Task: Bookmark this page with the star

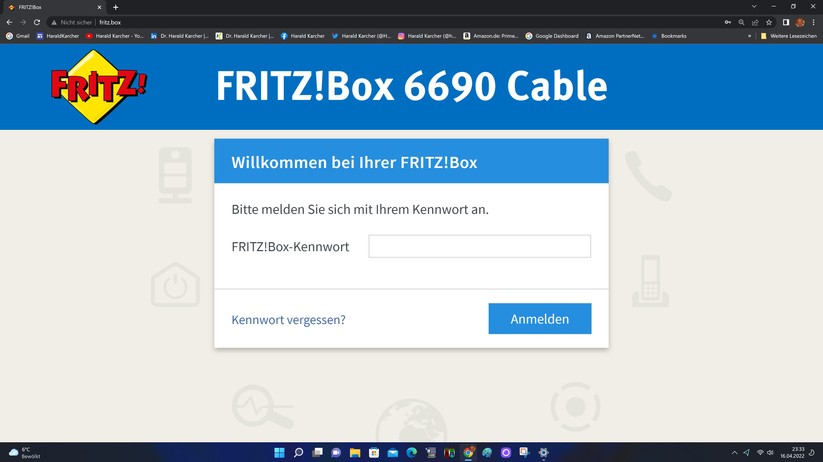Action: [x=769, y=22]
